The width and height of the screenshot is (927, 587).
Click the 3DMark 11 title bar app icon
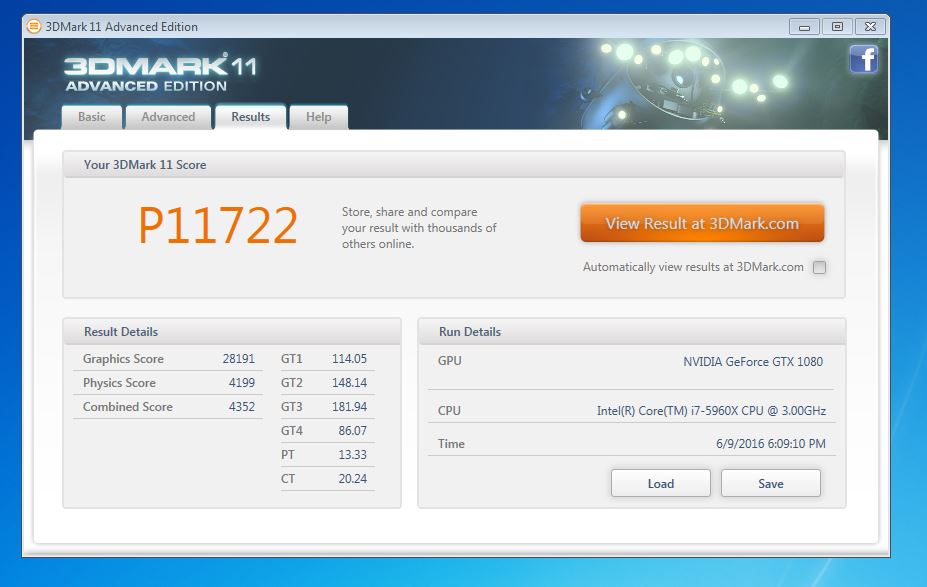(x=34, y=27)
